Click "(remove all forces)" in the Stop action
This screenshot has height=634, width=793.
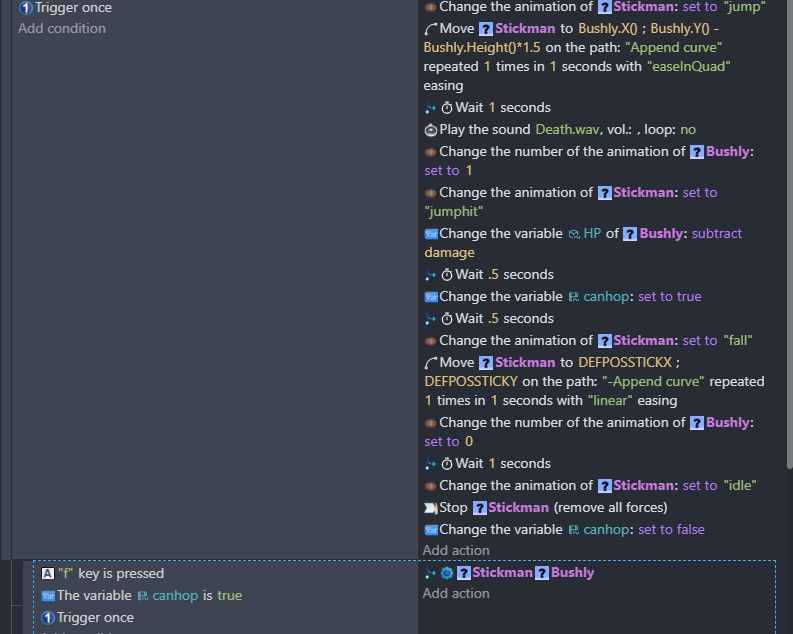tap(610, 507)
